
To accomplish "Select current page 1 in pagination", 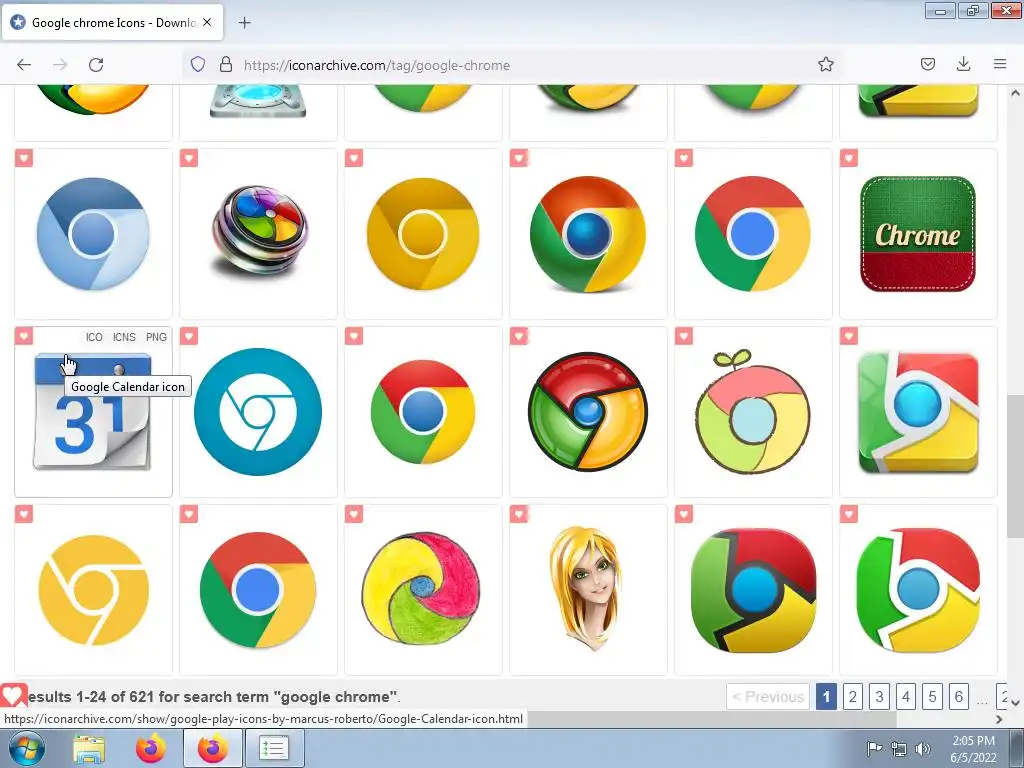I will (826, 697).
